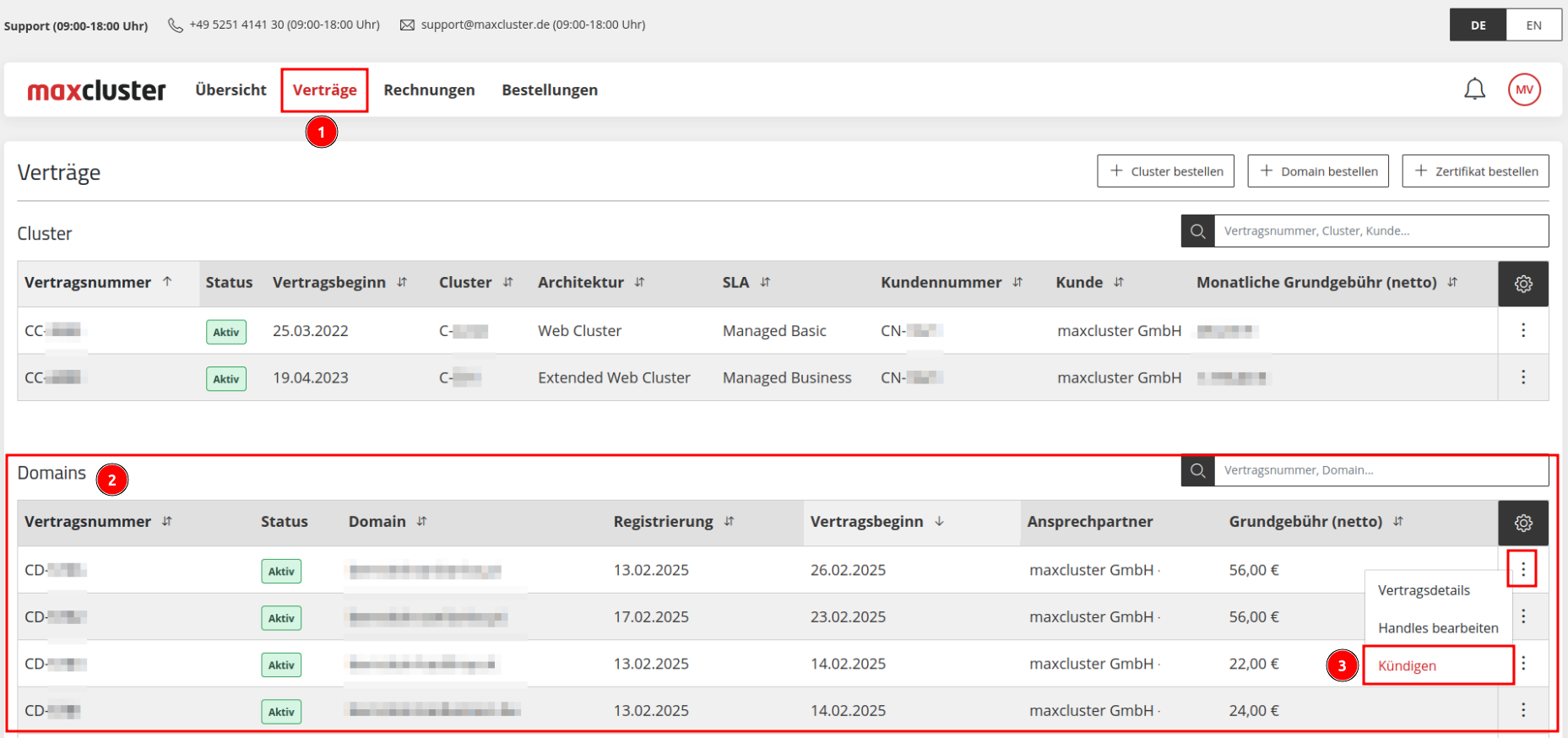Click Aktiv badge in Extended Web Cluster row

point(226,378)
